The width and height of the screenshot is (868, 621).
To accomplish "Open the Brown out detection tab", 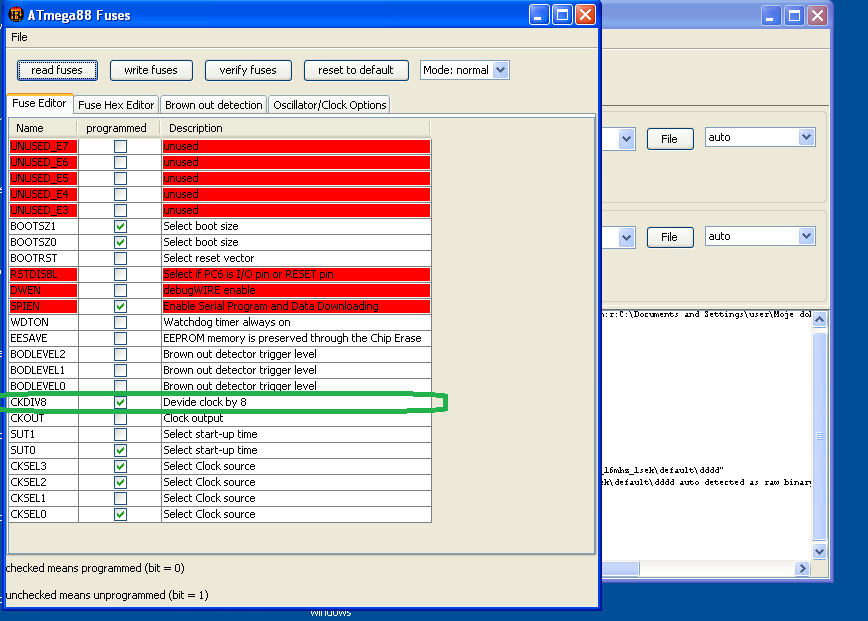I will click(214, 105).
